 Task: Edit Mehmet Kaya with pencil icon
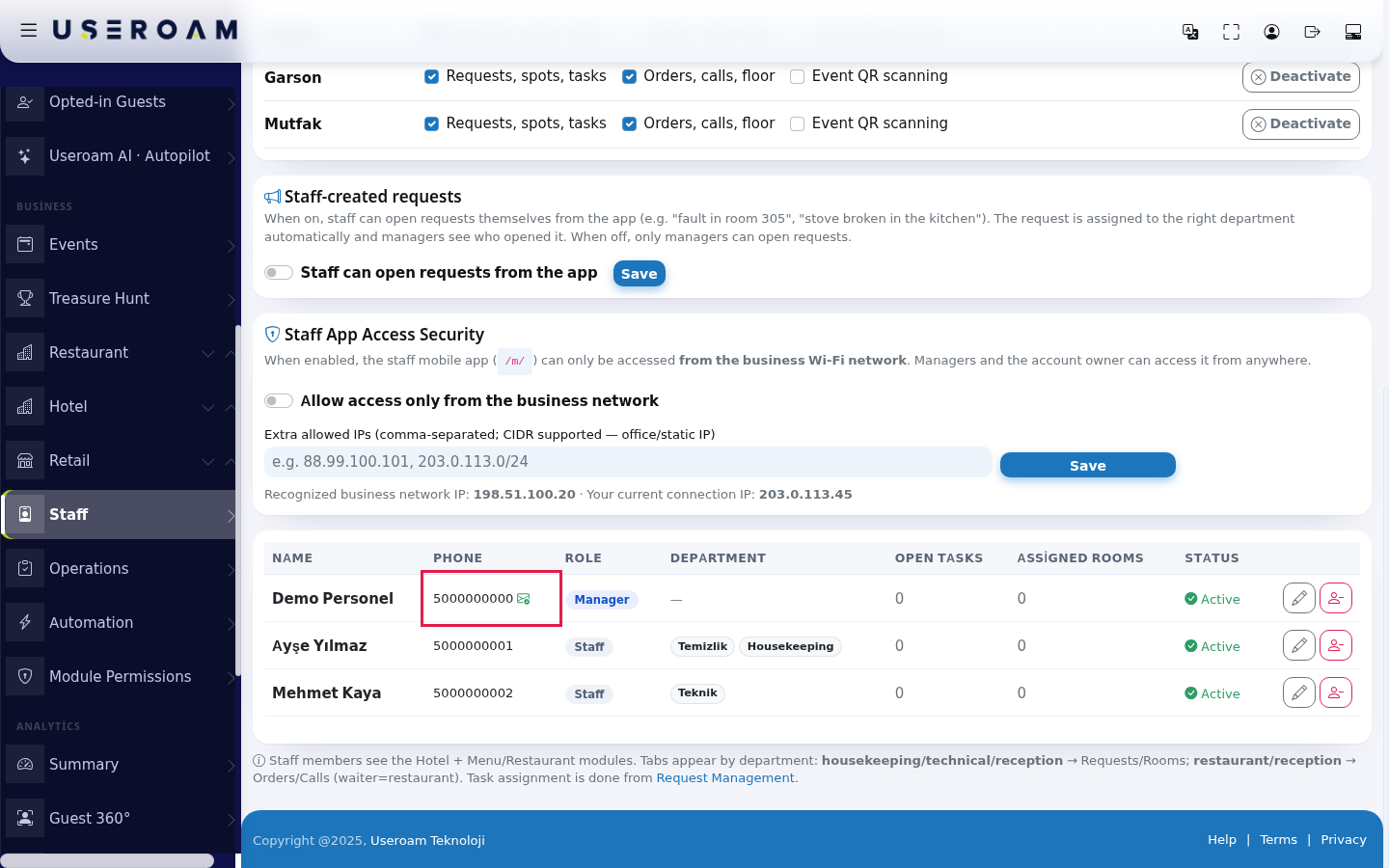[x=1299, y=692]
